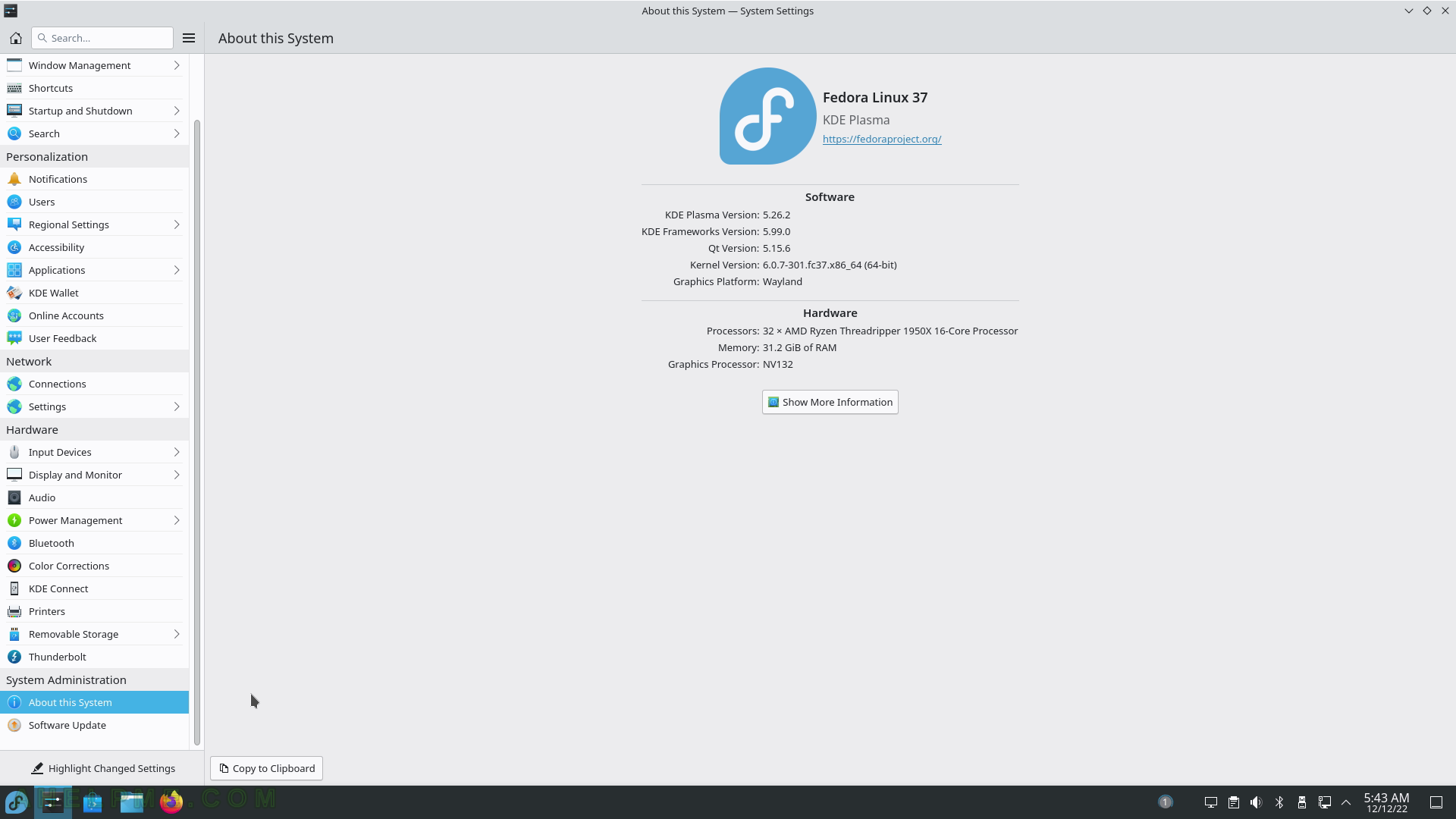Select About this System entry
Image resolution: width=1456 pixels, height=819 pixels.
tap(94, 702)
